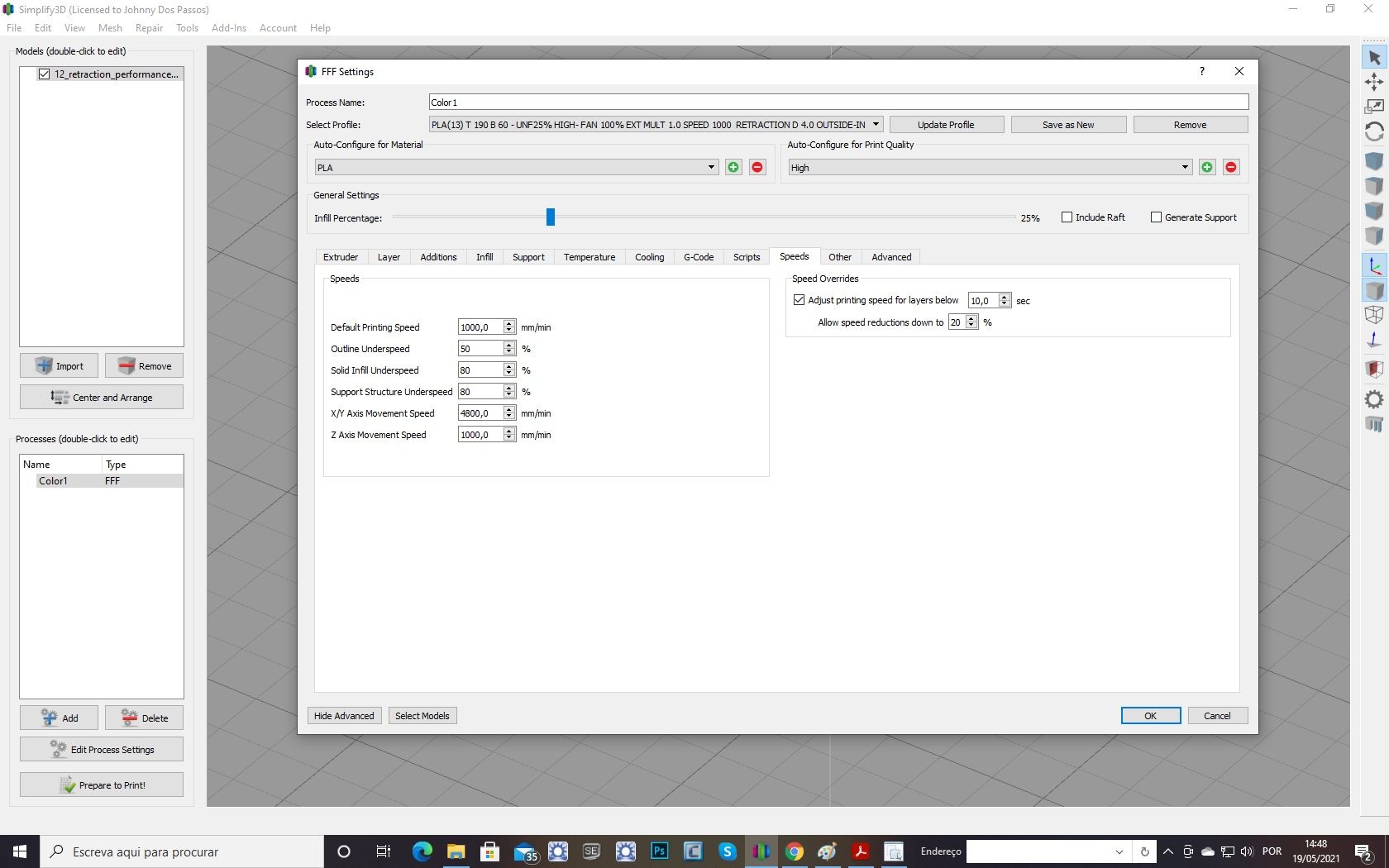Image resolution: width=1389 pixels, height=868 pixels.
Task: Activate the translate/move models tool
Action: [x=1374, y=82]
